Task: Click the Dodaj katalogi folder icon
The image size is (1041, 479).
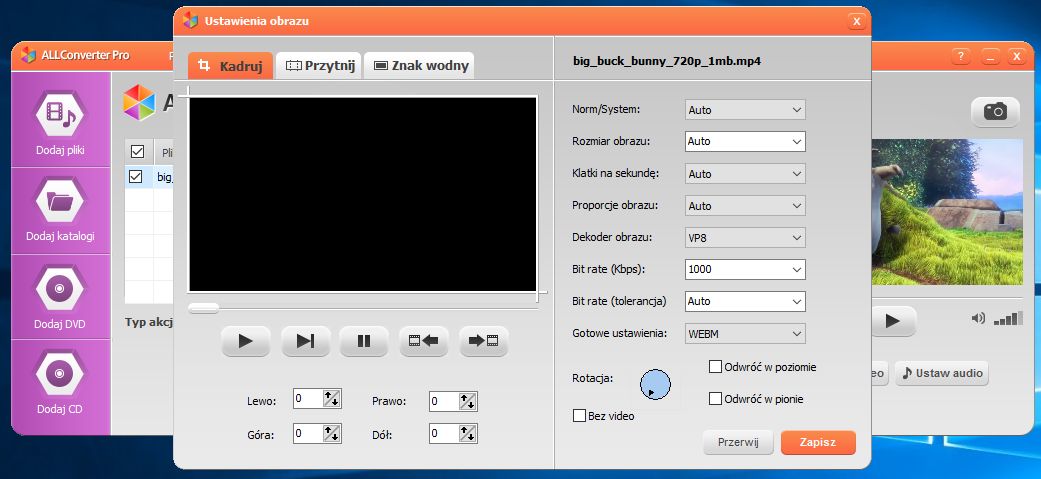Action: pyautogui.click(x=60, y=199)
